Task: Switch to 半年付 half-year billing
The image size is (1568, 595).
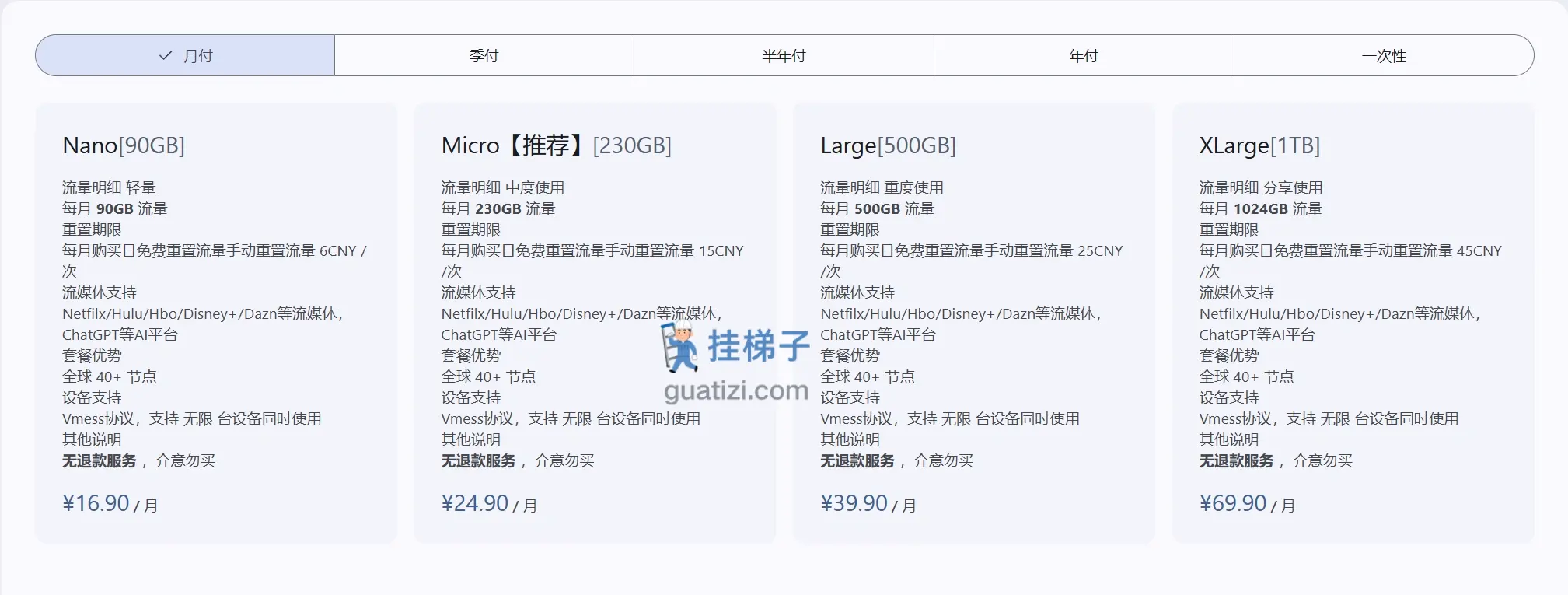Action: [x=784, y=56]
